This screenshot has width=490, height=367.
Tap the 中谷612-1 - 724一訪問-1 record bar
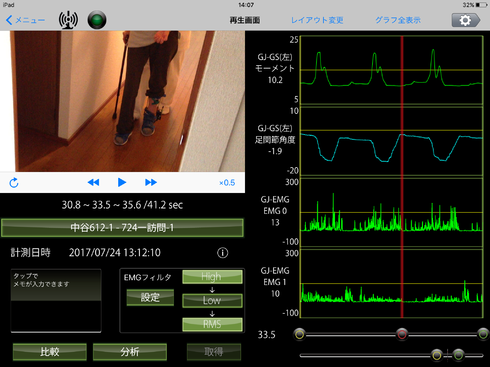122,228
